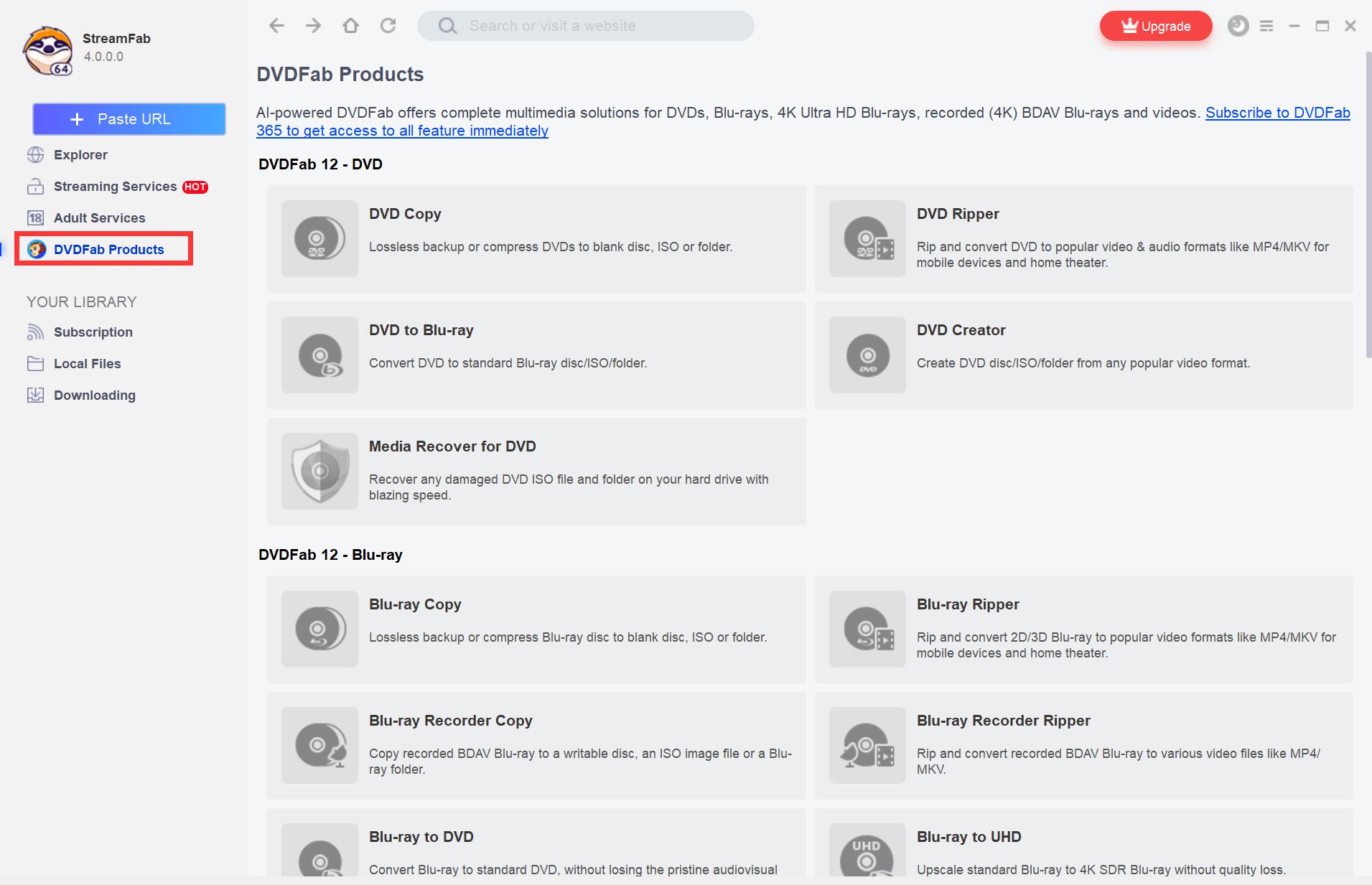Screen dimensions: 1372x885
Task: Click the StreamFab 4.0.0.0 version text
Action: pos(103,56)
